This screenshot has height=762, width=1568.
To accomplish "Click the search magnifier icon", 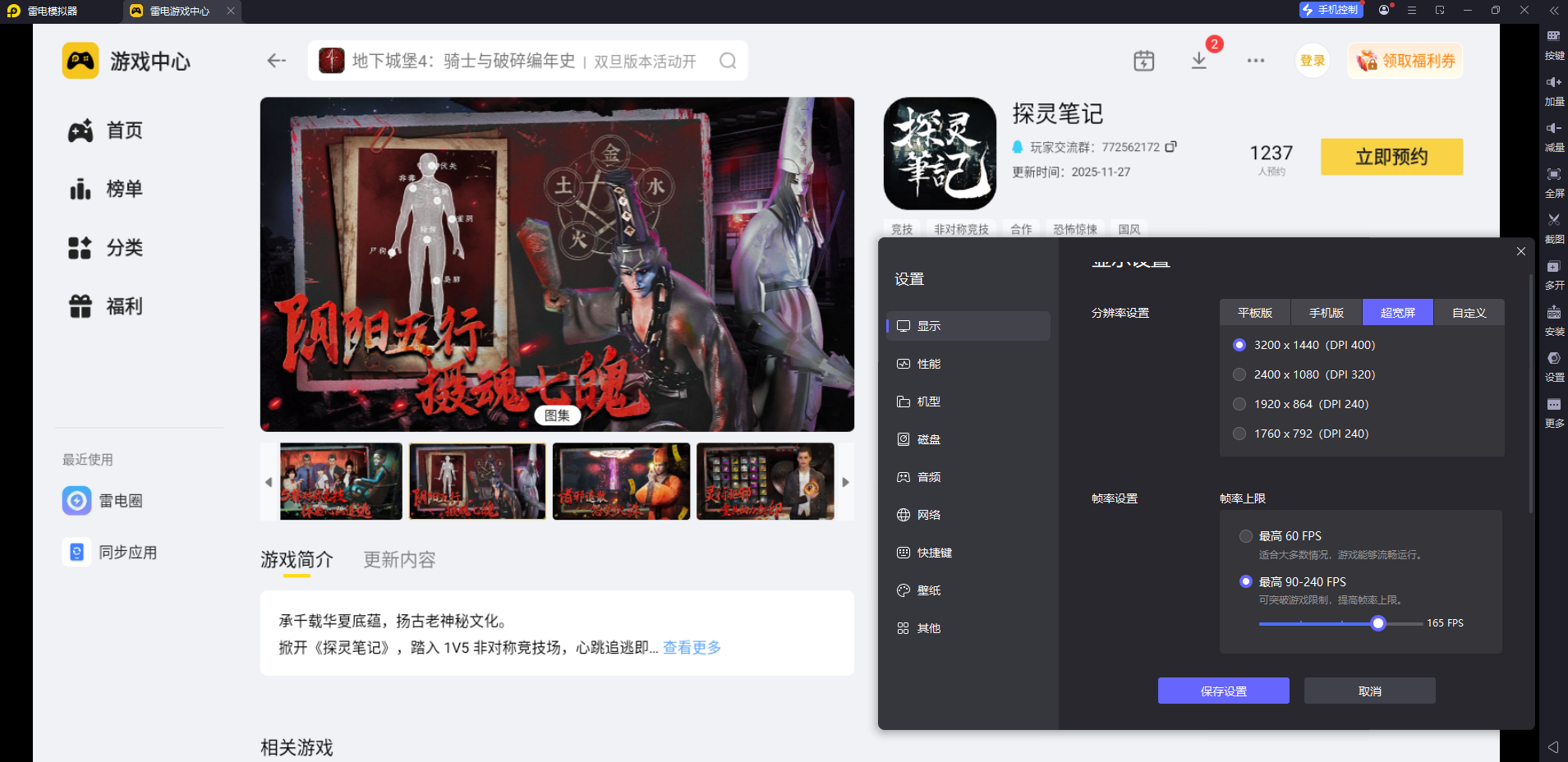I will [728, 61].
